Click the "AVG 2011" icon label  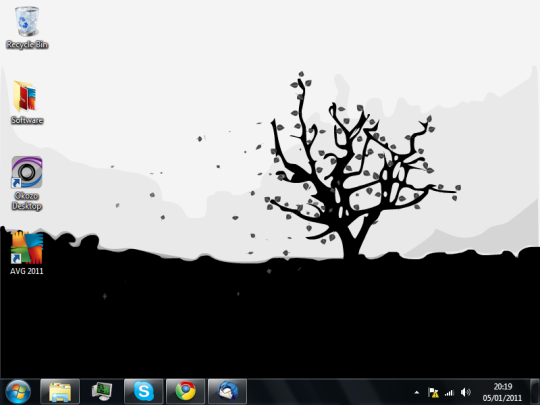pyautogui.click(x=27, y=271)
